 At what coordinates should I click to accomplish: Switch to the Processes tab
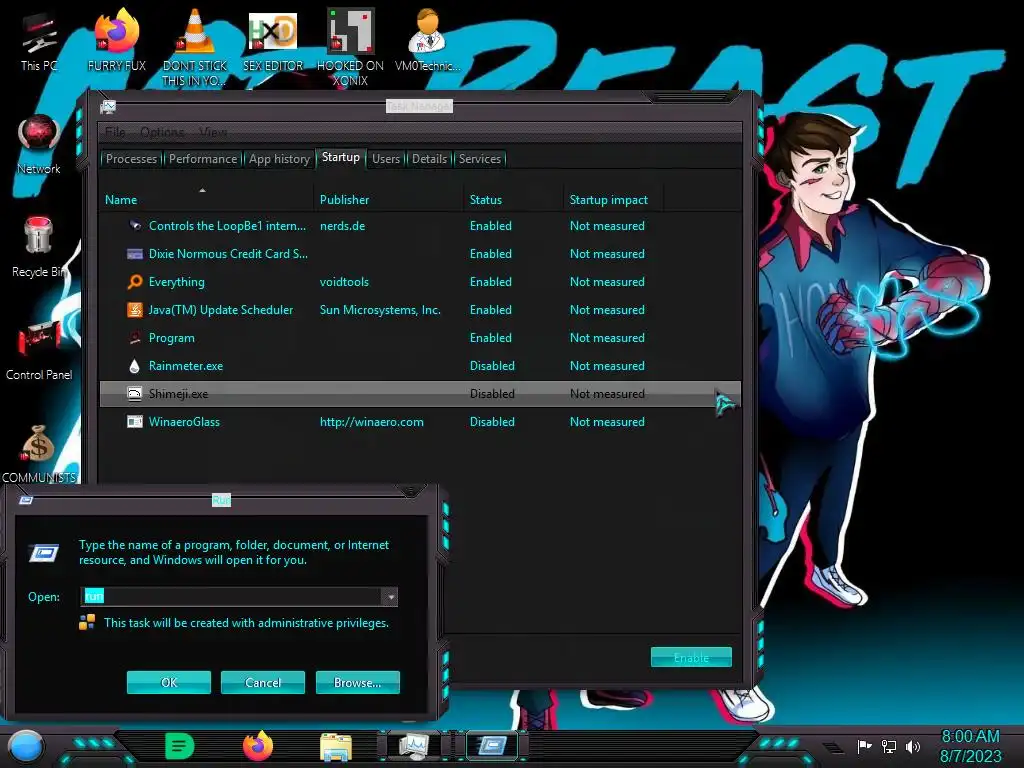click(131, 159)
